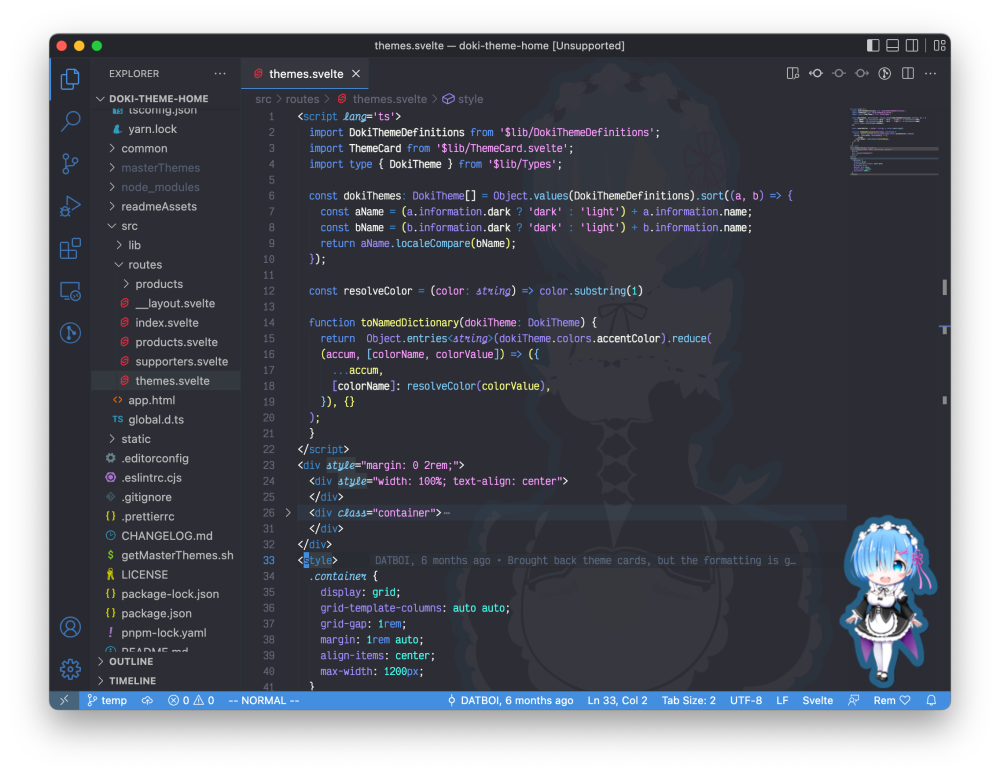Go to previous change arrow-circle icon
Screen dimensions: 1000x775
816,73
